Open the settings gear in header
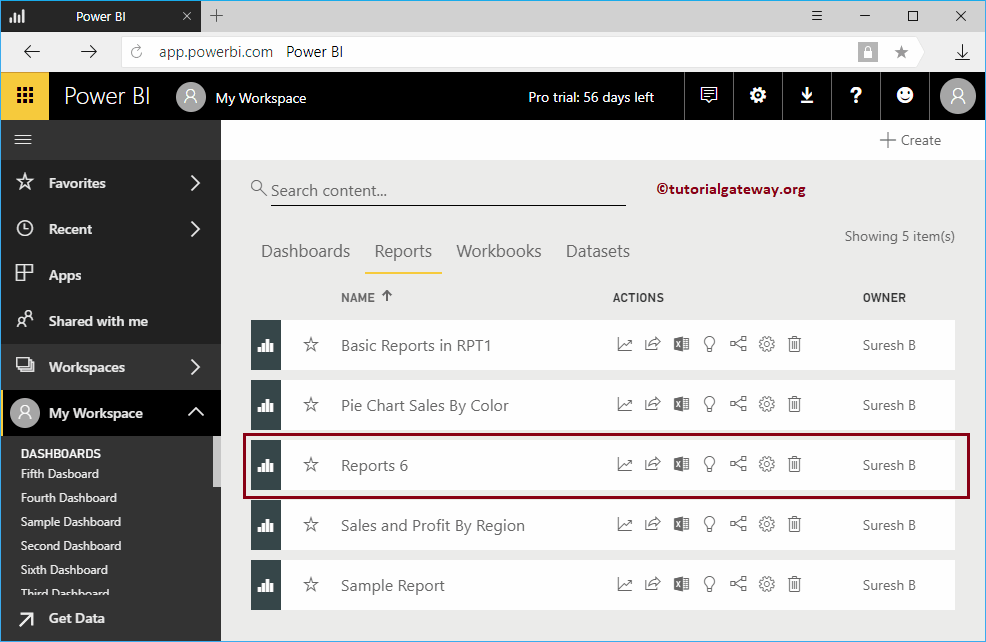986x642 pixels. pos(758,96)
